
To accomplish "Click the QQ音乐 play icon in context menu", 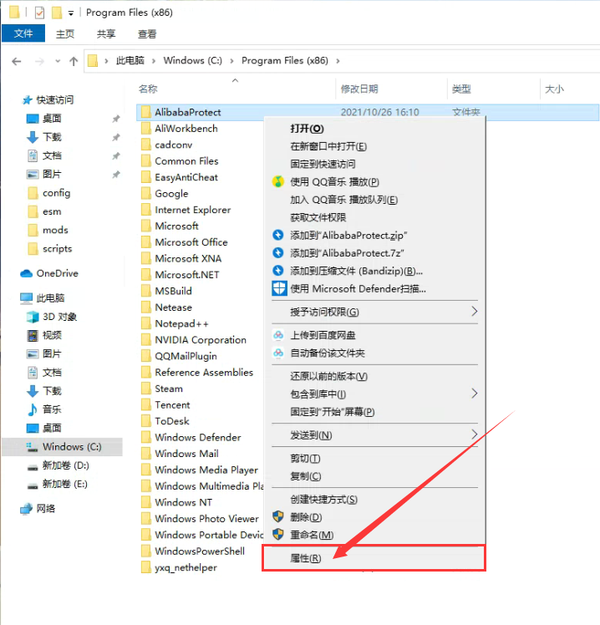I will 278,182.
